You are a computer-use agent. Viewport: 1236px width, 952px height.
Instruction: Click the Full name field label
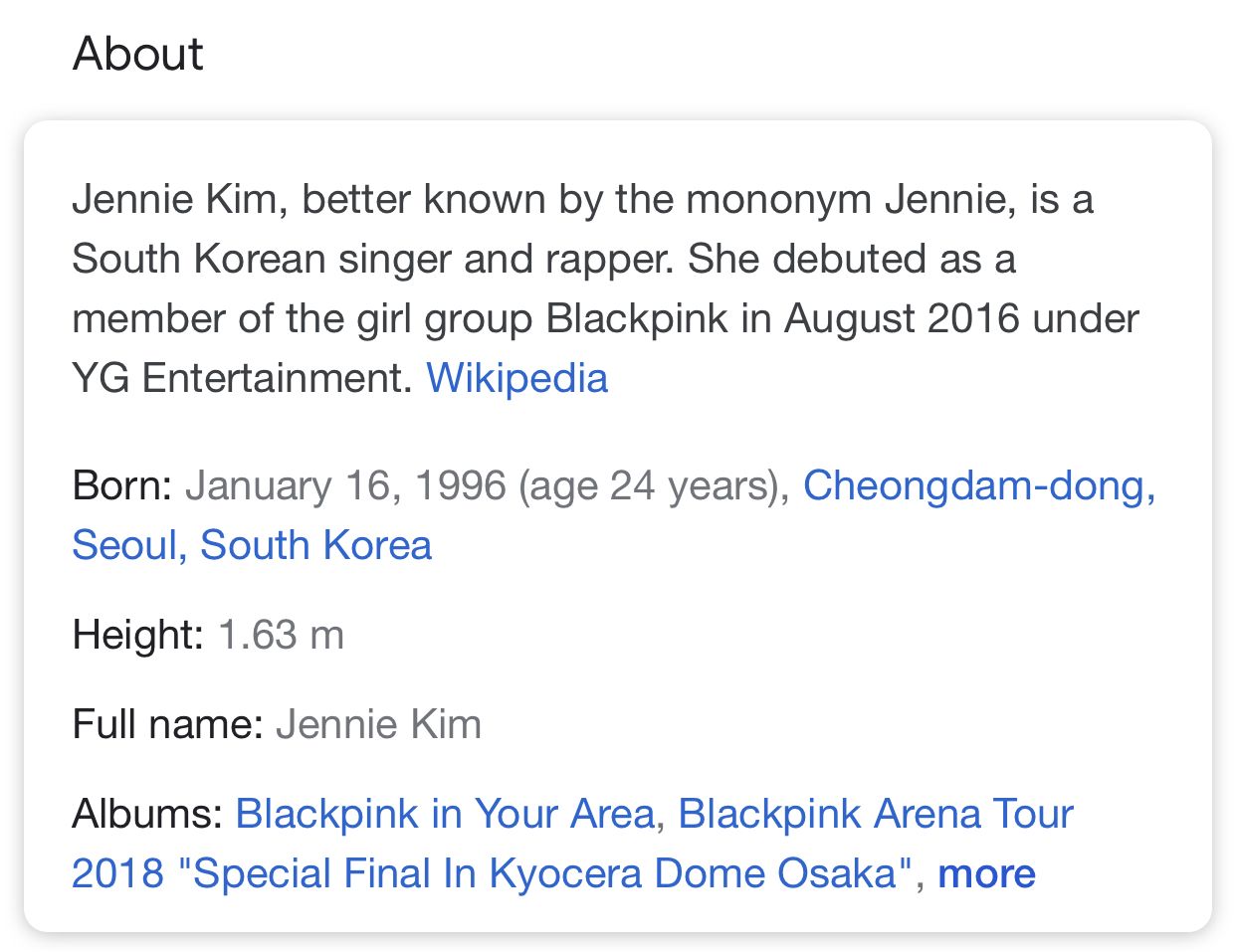click(167, 724)
